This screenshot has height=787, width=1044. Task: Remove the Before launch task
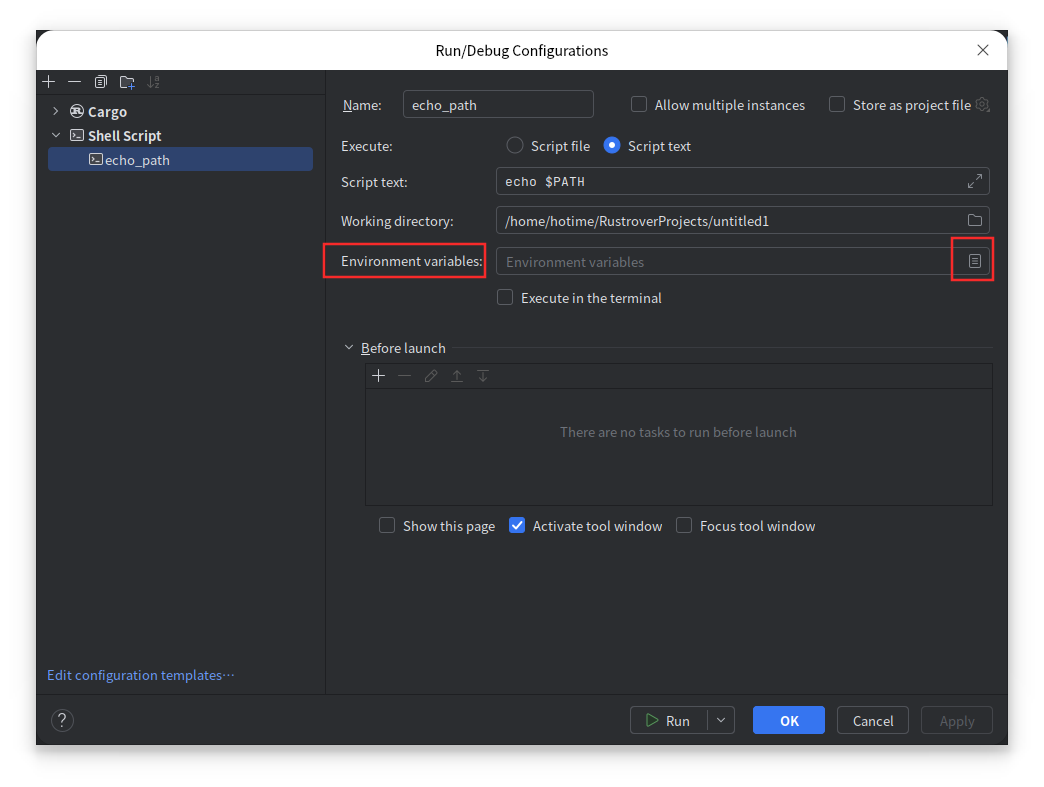click(404, 376)
